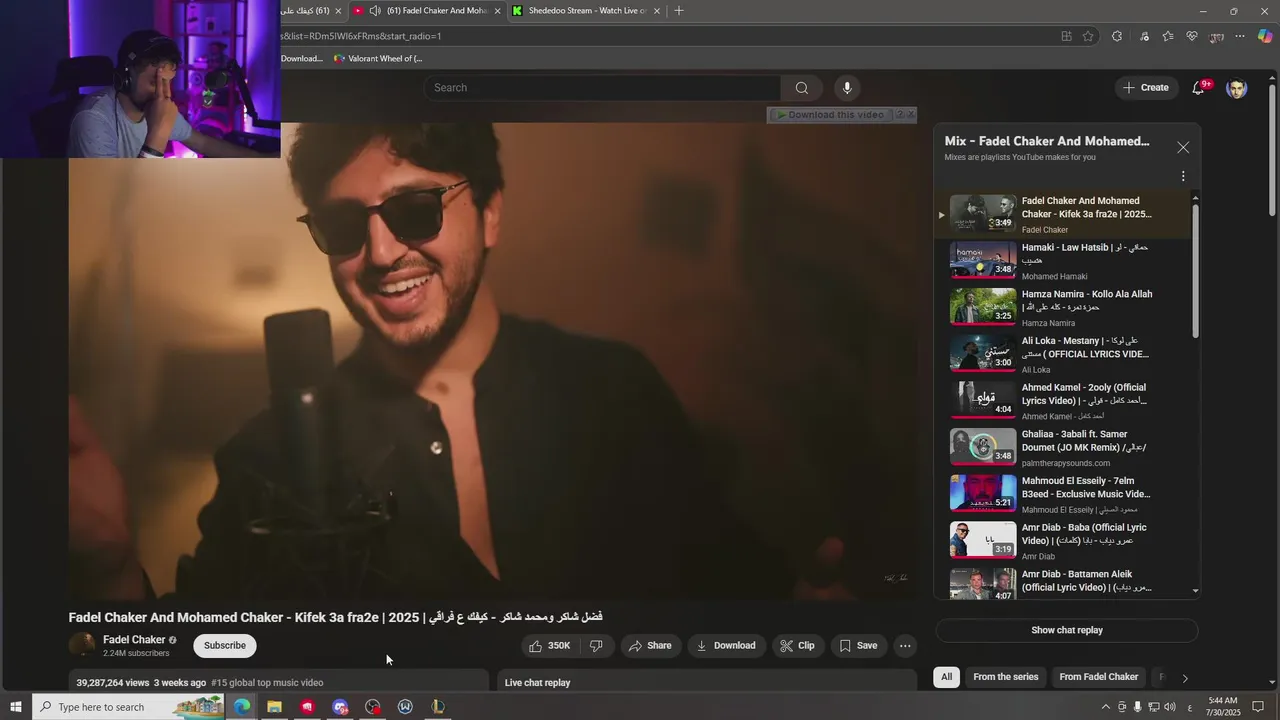
Task: Click the #15 global top music video link
Action: pos(267,683)
